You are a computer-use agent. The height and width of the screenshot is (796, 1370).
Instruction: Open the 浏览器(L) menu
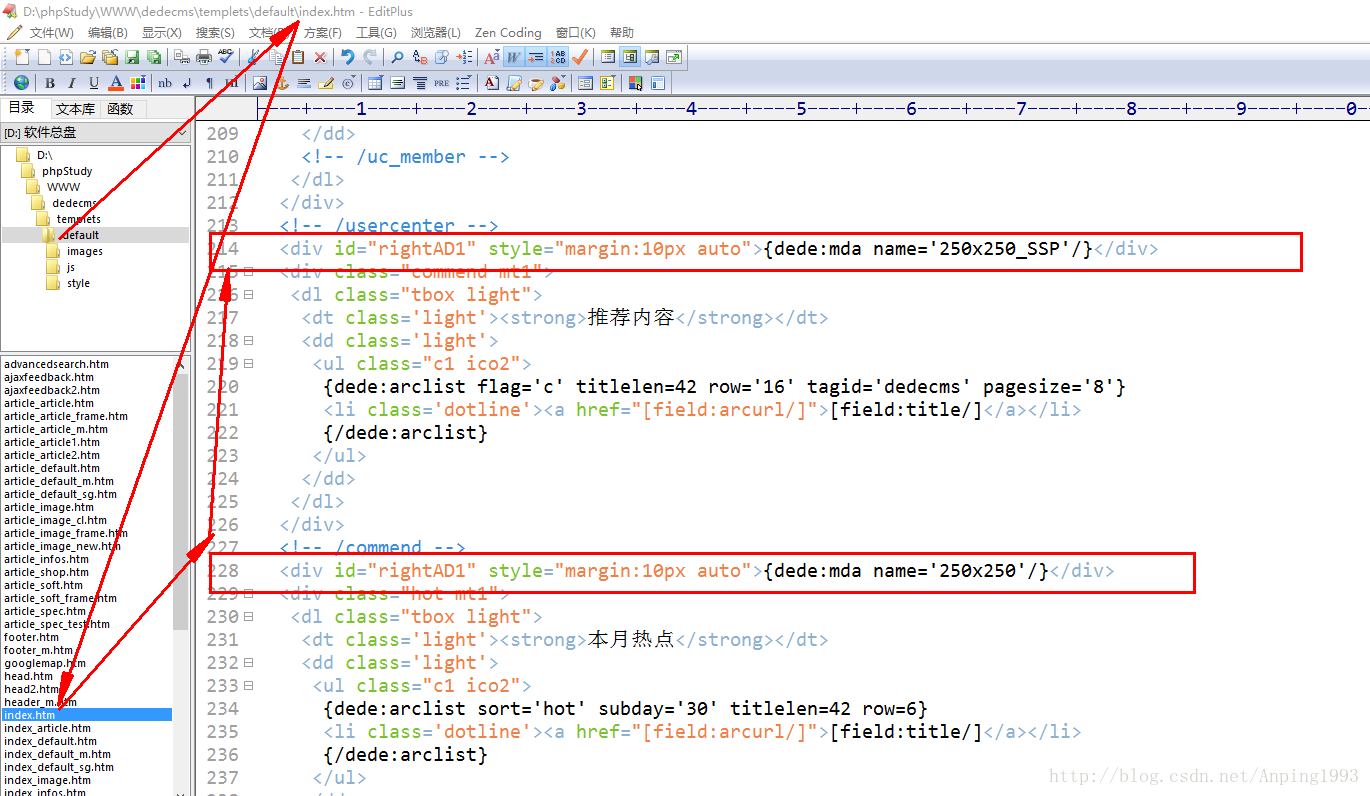436,33
